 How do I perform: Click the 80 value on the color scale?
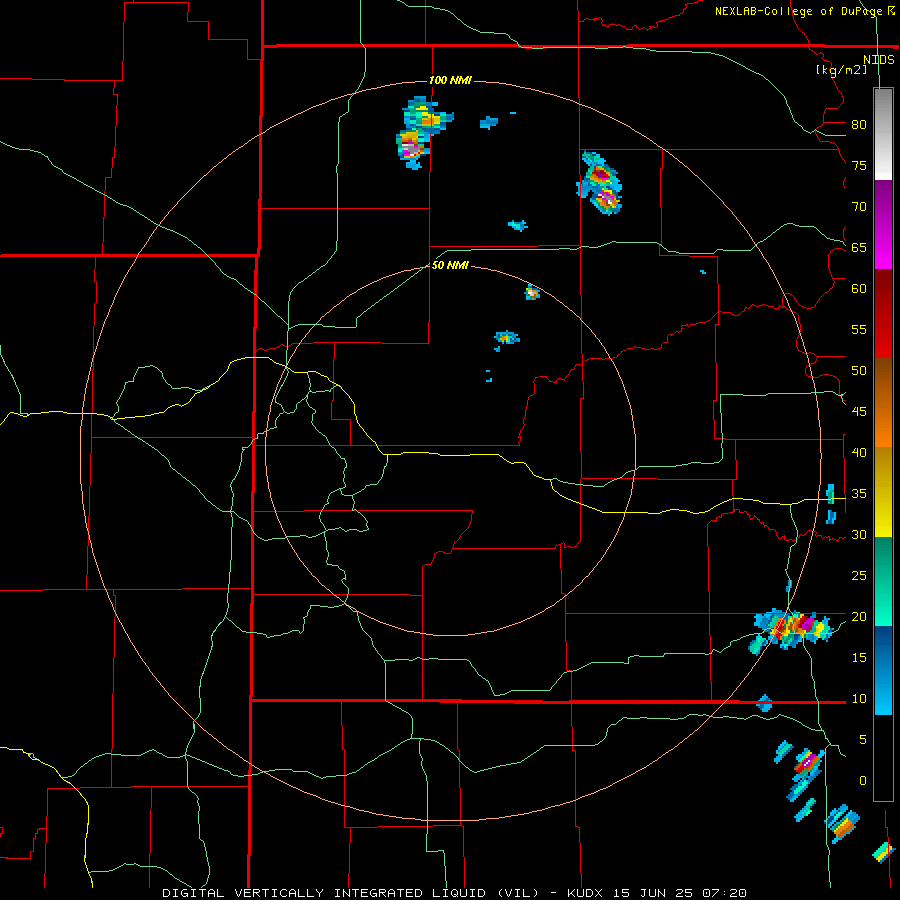(x=859, y=125)
